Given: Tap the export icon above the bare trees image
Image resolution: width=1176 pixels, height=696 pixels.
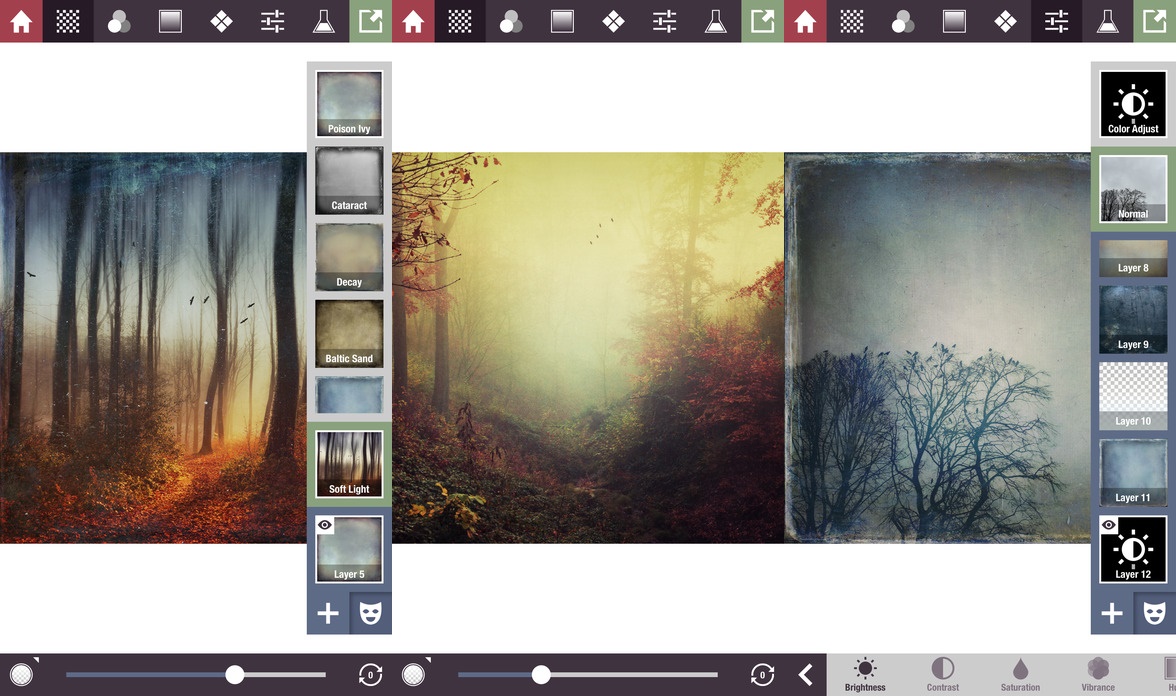Looking at the screenshot, I should pos(1154,21).
